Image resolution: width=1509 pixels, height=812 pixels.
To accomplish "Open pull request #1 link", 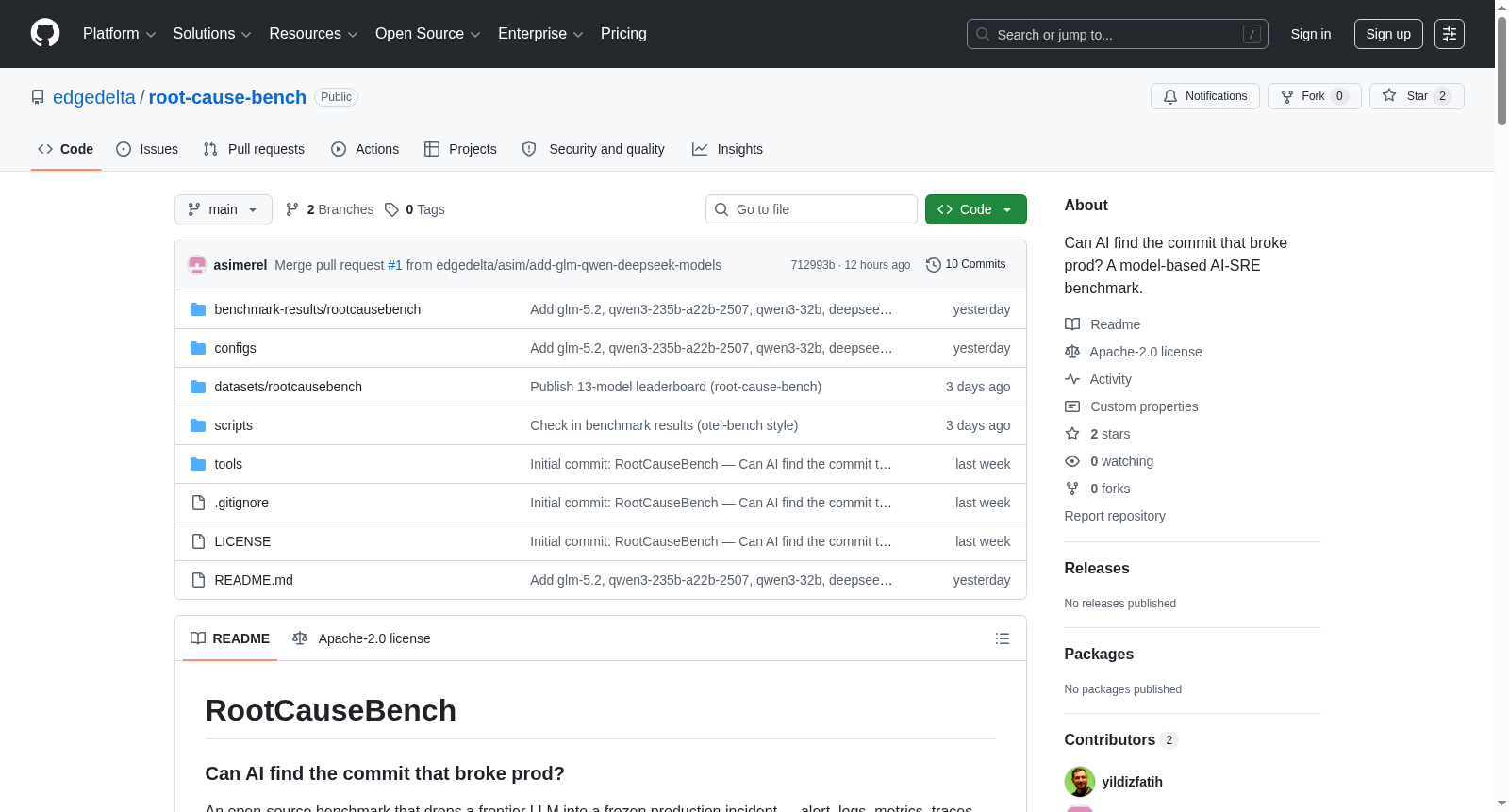I will click(x=395, y=265).
